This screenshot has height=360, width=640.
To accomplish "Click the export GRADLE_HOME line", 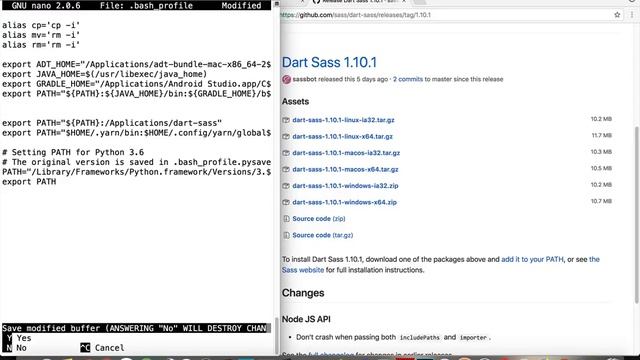I will 136,84.
